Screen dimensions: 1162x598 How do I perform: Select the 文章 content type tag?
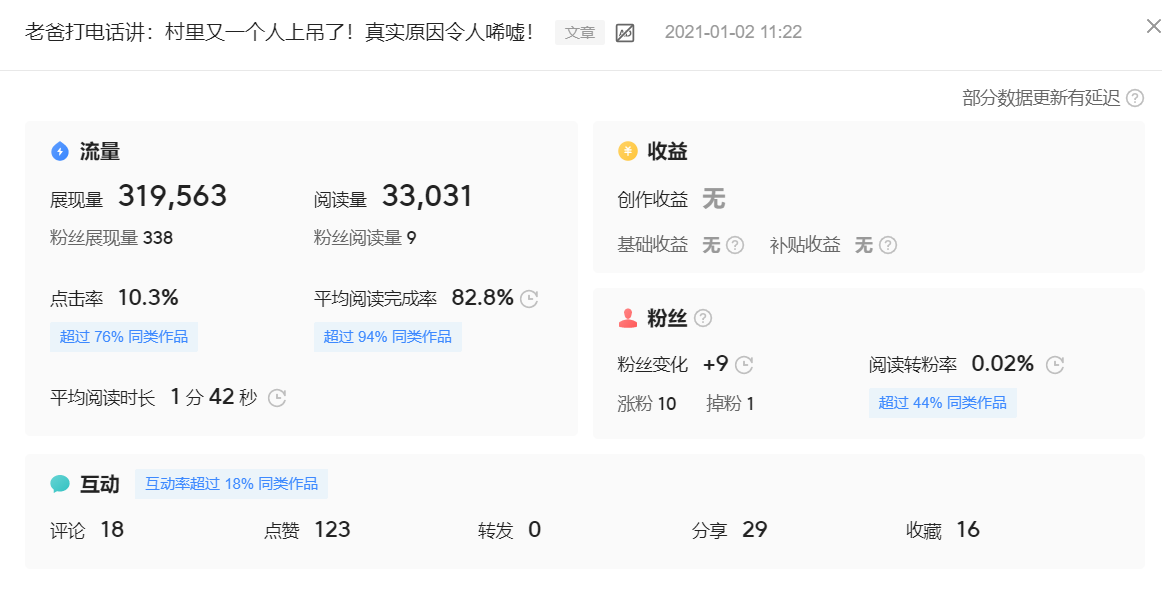coord(579,32)
